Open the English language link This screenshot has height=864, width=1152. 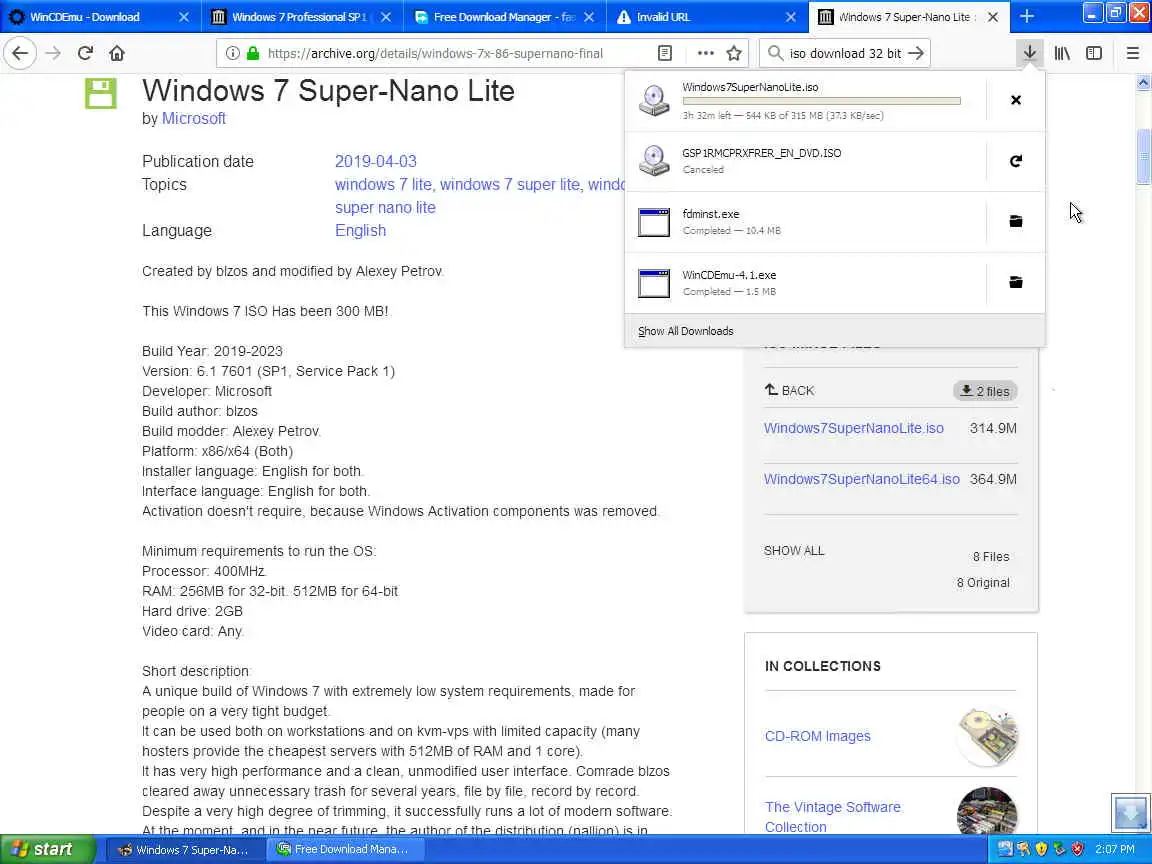(360, 231)
